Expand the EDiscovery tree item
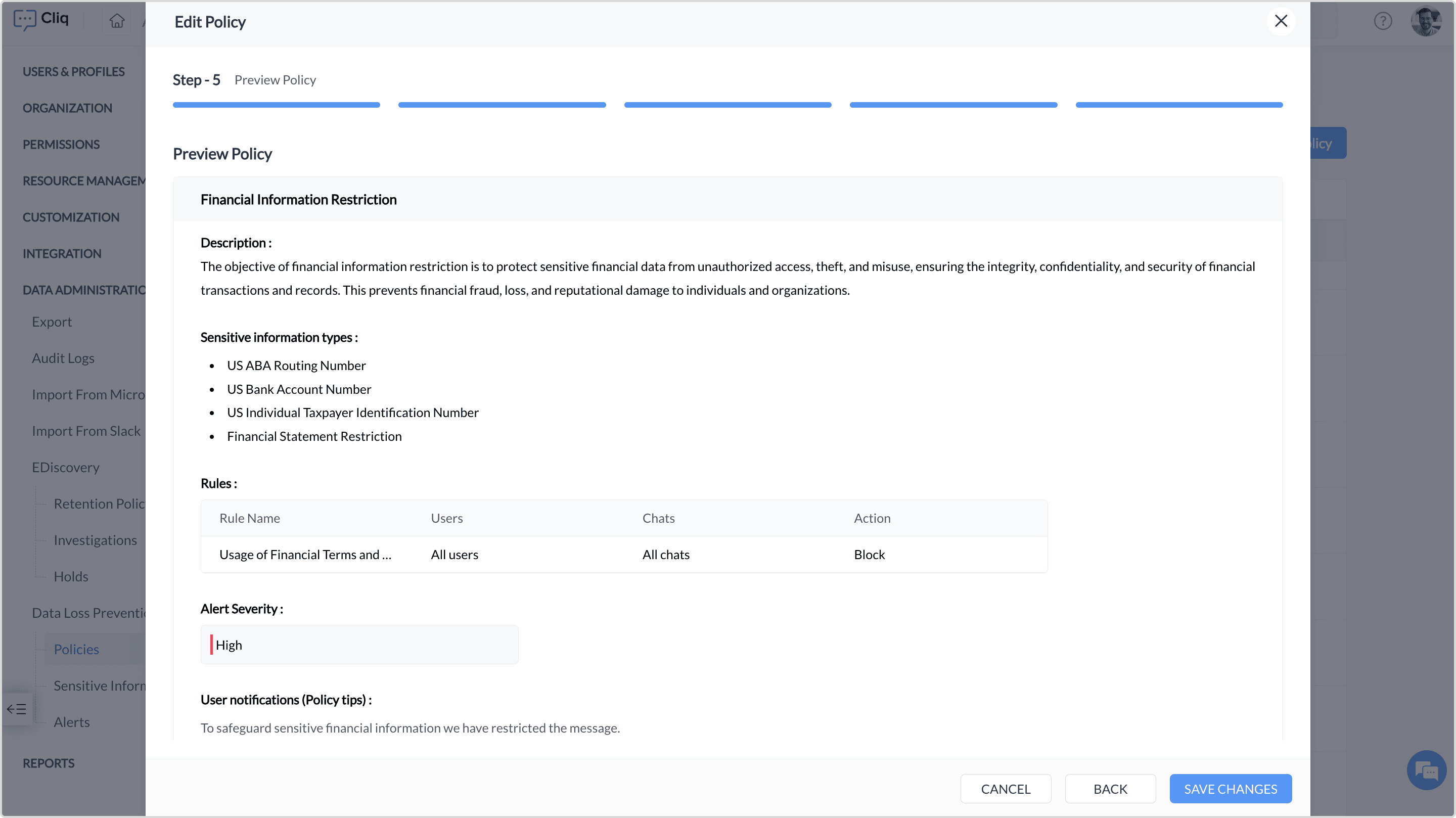 click(x=66, y=468)
